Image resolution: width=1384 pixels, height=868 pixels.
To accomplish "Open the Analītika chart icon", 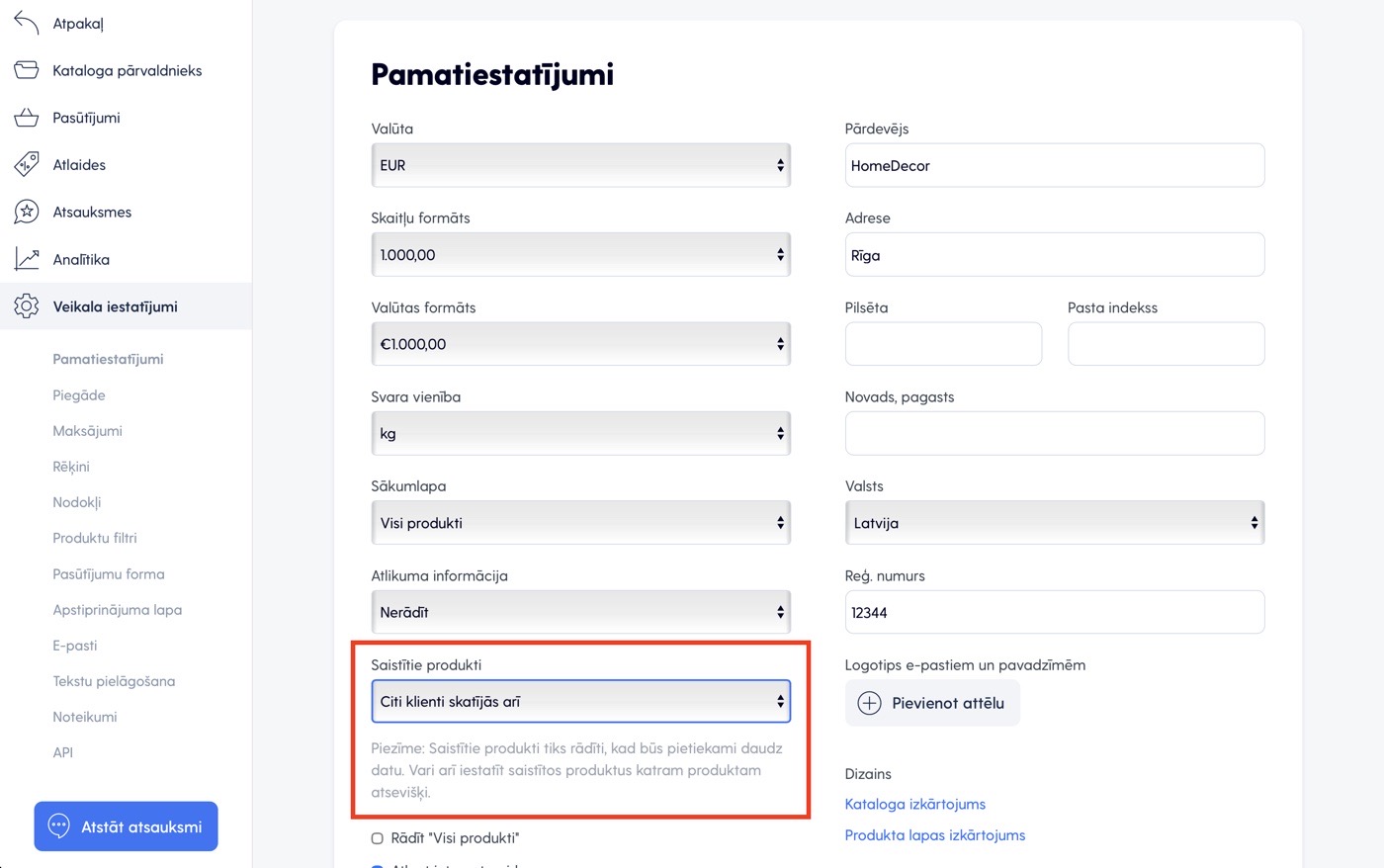I will pos(27,259).
